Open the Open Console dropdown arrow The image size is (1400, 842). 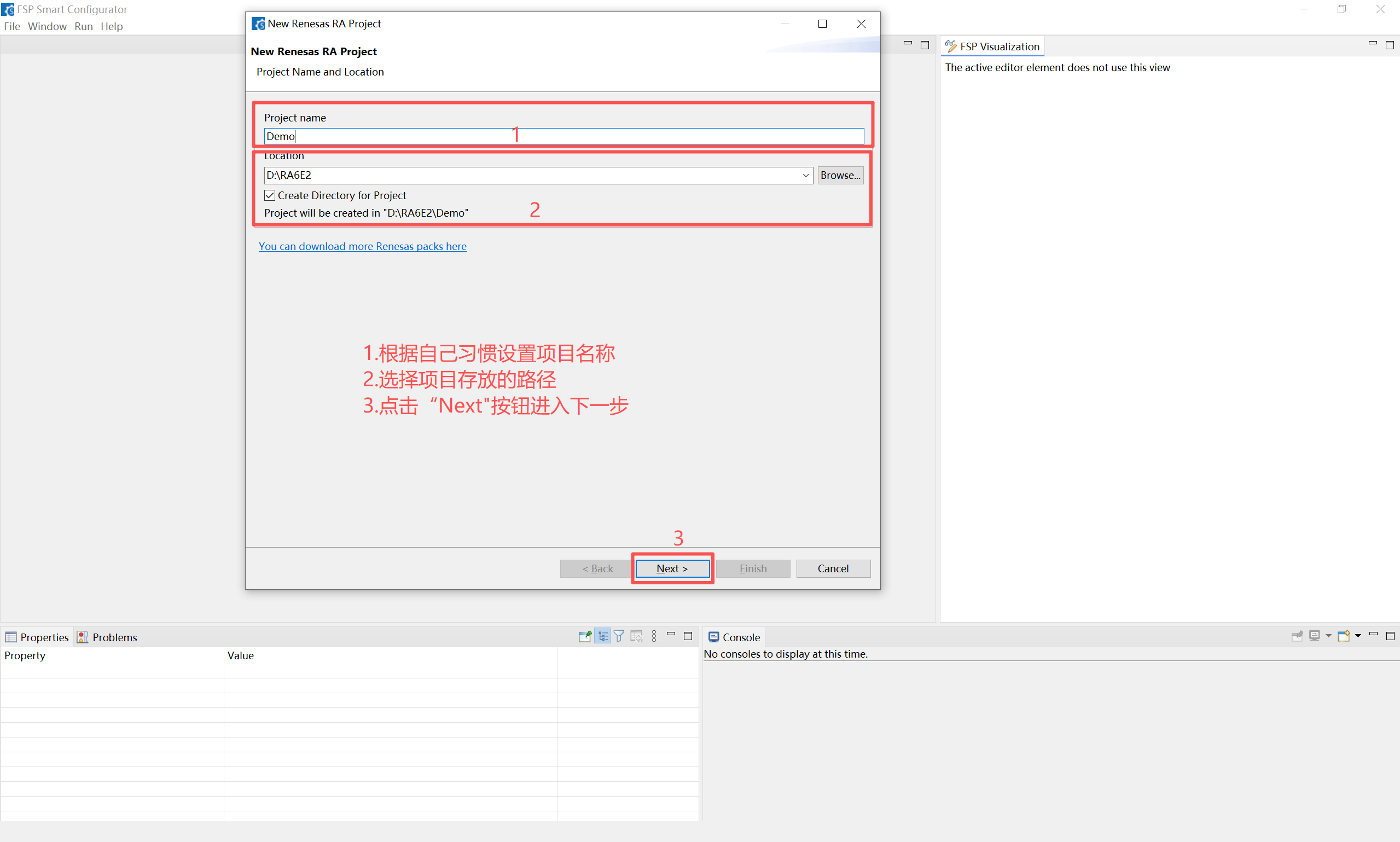click(x=1358, y=636)
